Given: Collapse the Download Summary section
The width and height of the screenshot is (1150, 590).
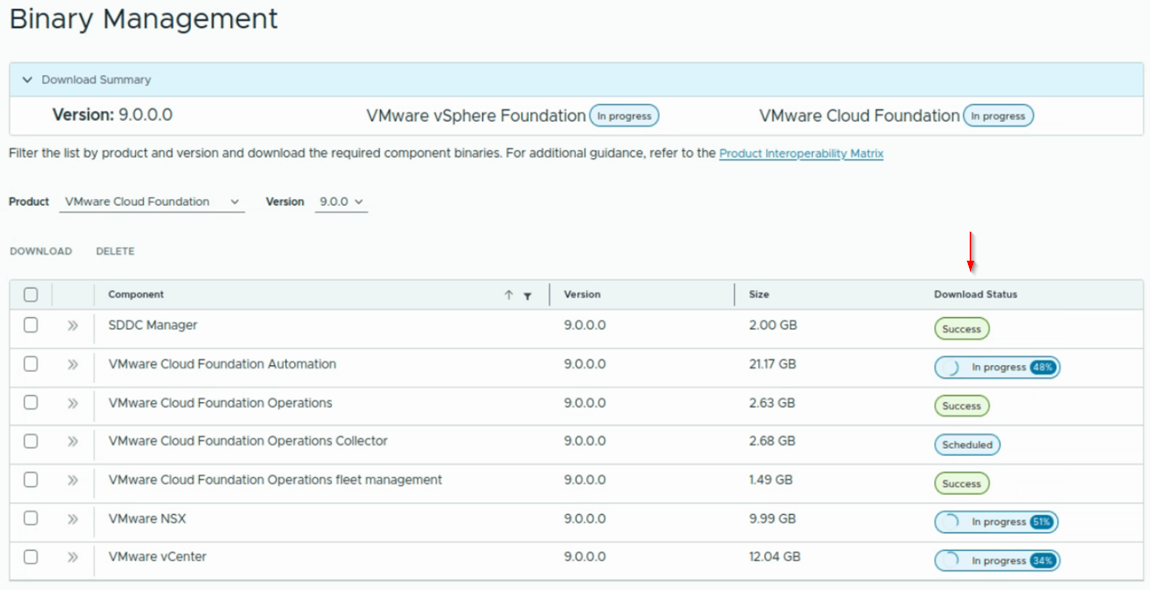Looking at the screenshot, I should point(28,80).
